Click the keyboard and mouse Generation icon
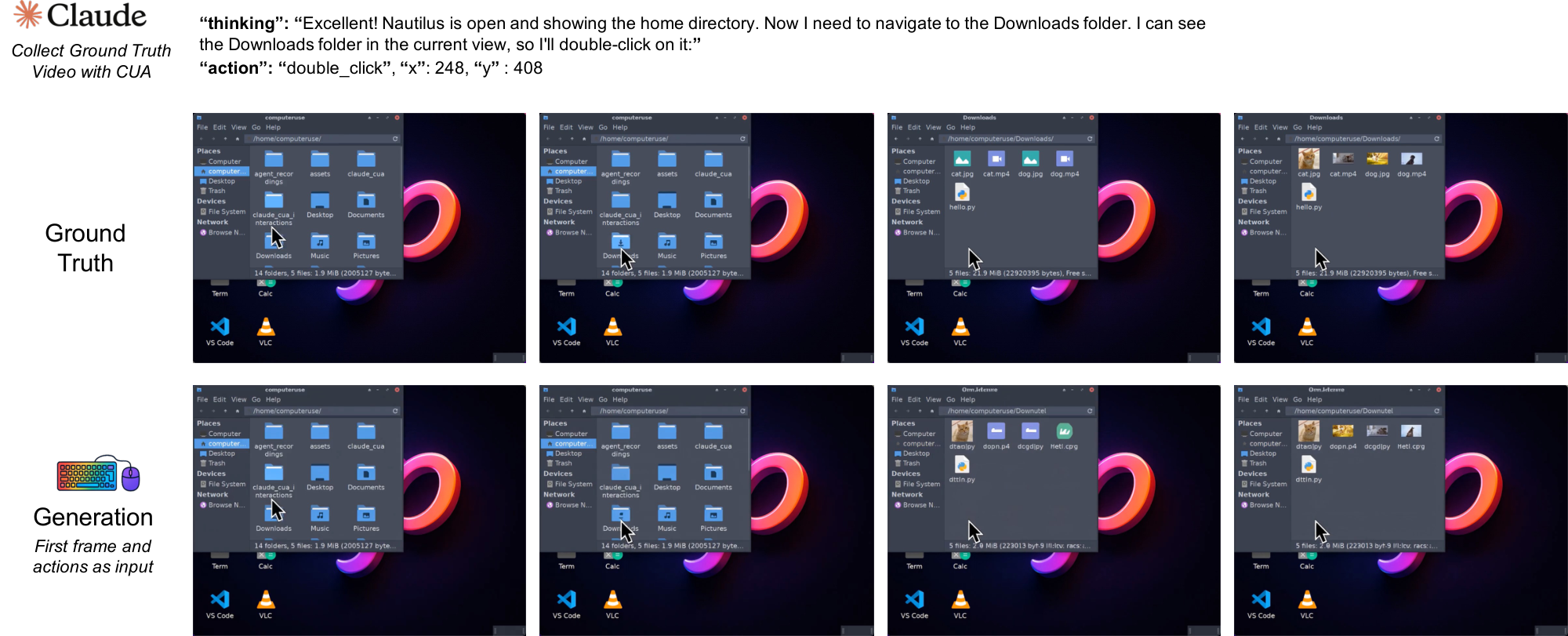 [x=98, y=474]
